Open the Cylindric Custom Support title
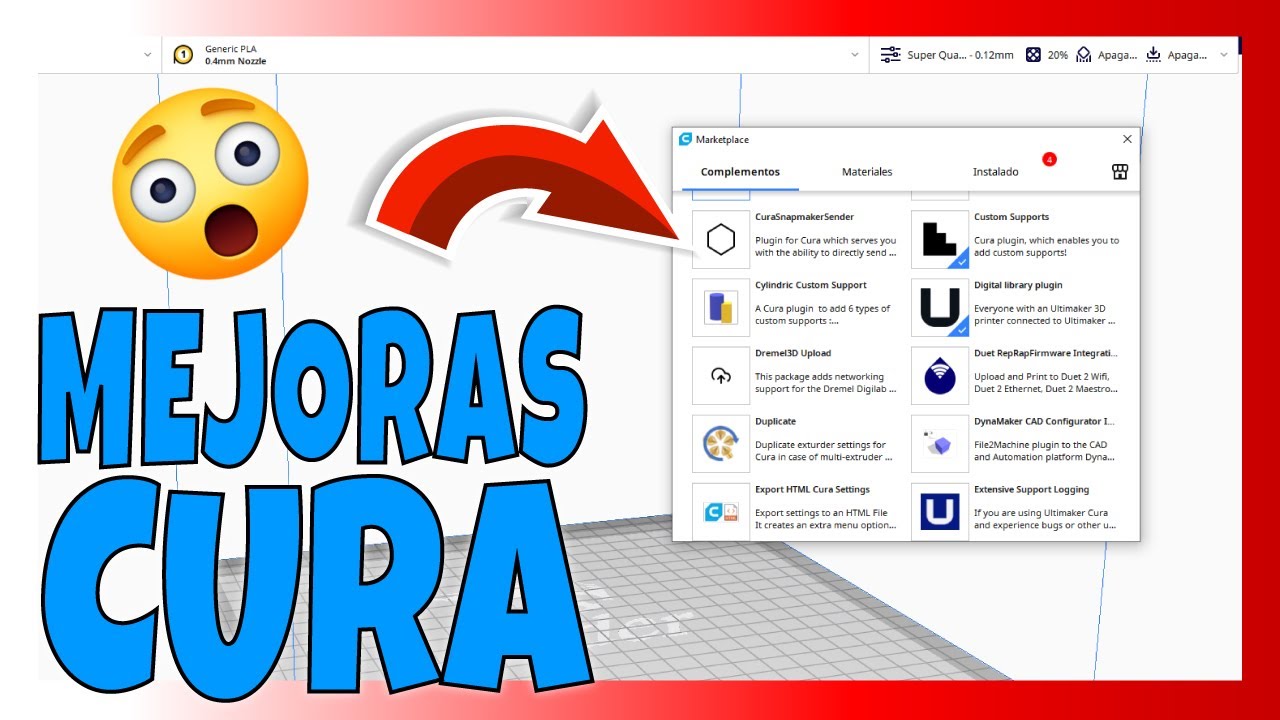This screenshot has width=1280, height=720. 810,285
